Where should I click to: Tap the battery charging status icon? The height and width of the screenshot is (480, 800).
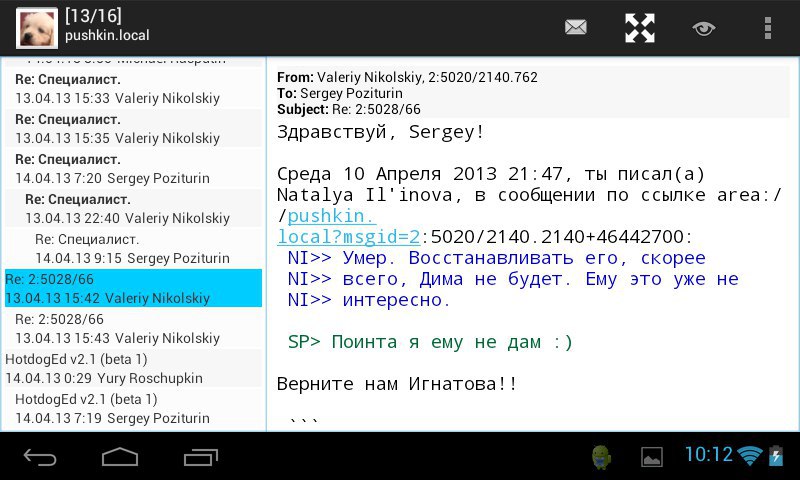[x=776, y=456]
